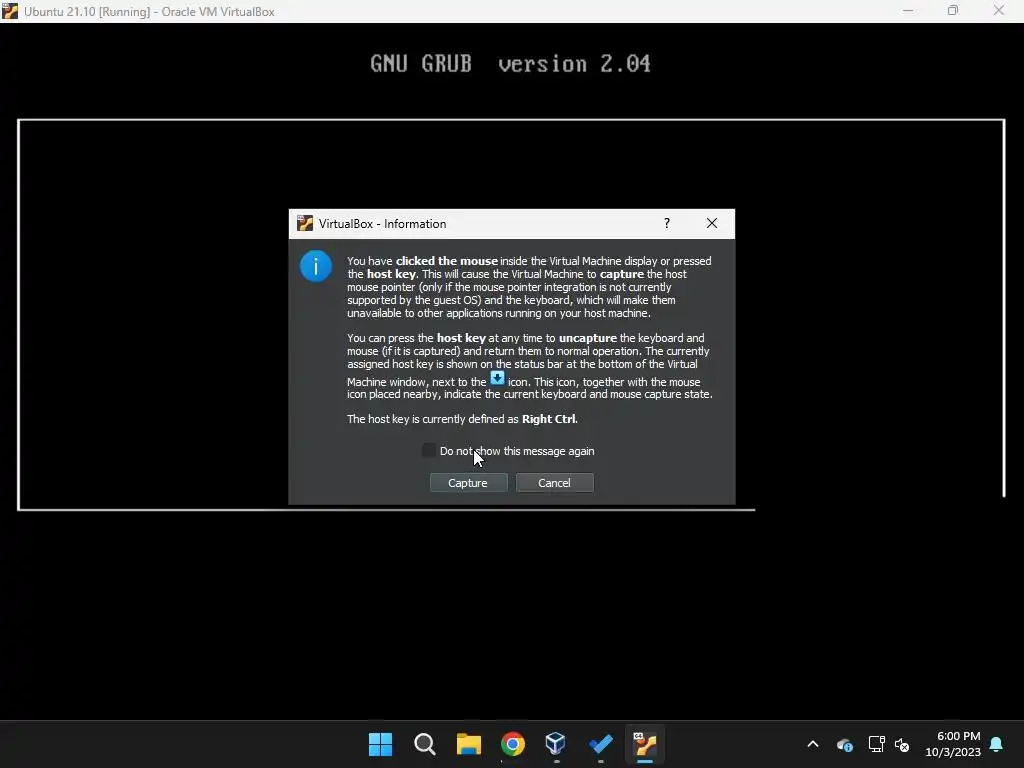Open the dialog help question mark

point(667,223)
